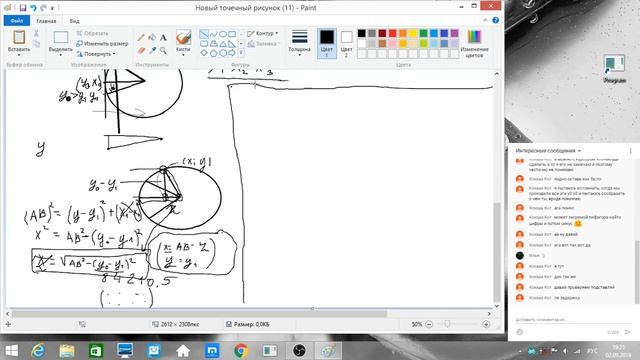Choose the Hexagon shape
Screen dimensions: 640x360
223,53
